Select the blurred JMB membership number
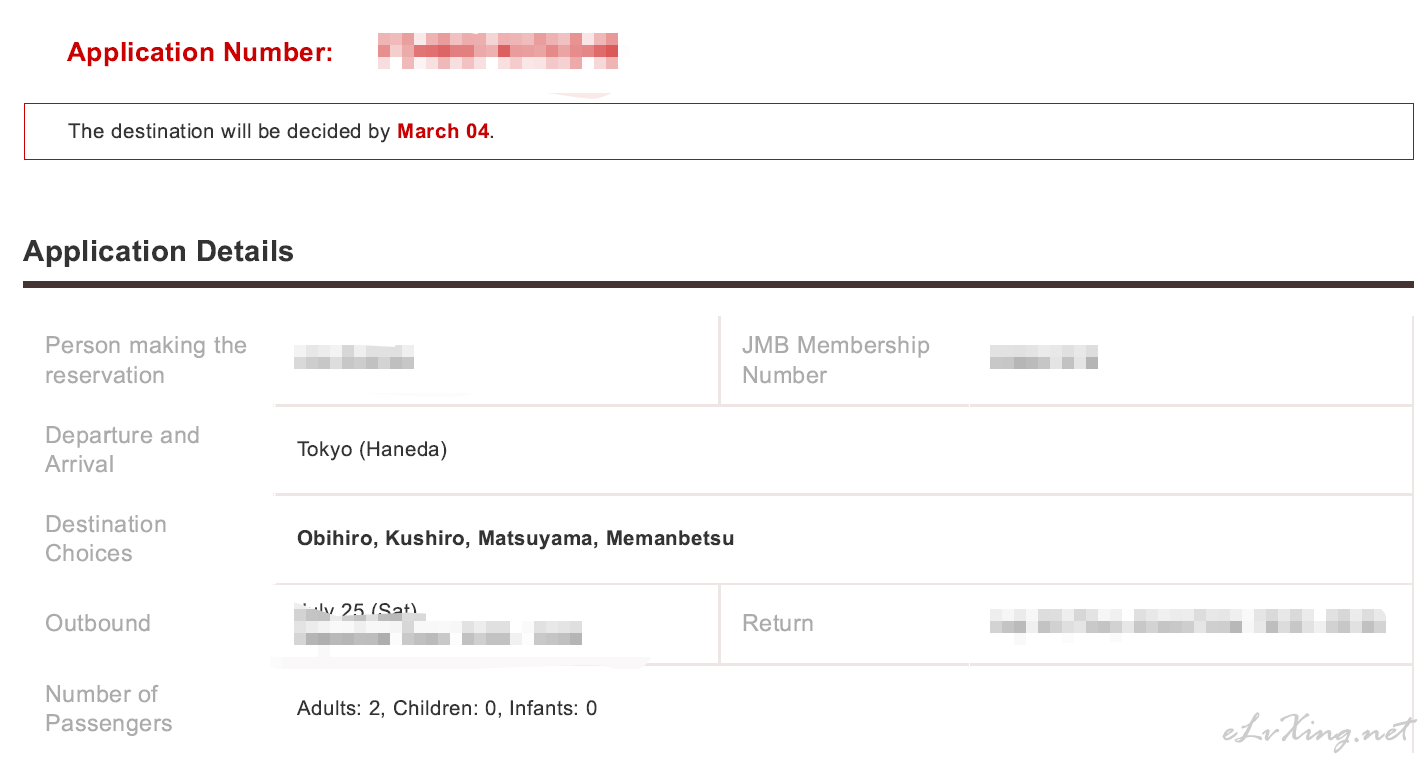The width and height of the screenshot is (1427, 765). pos(1044,357)
